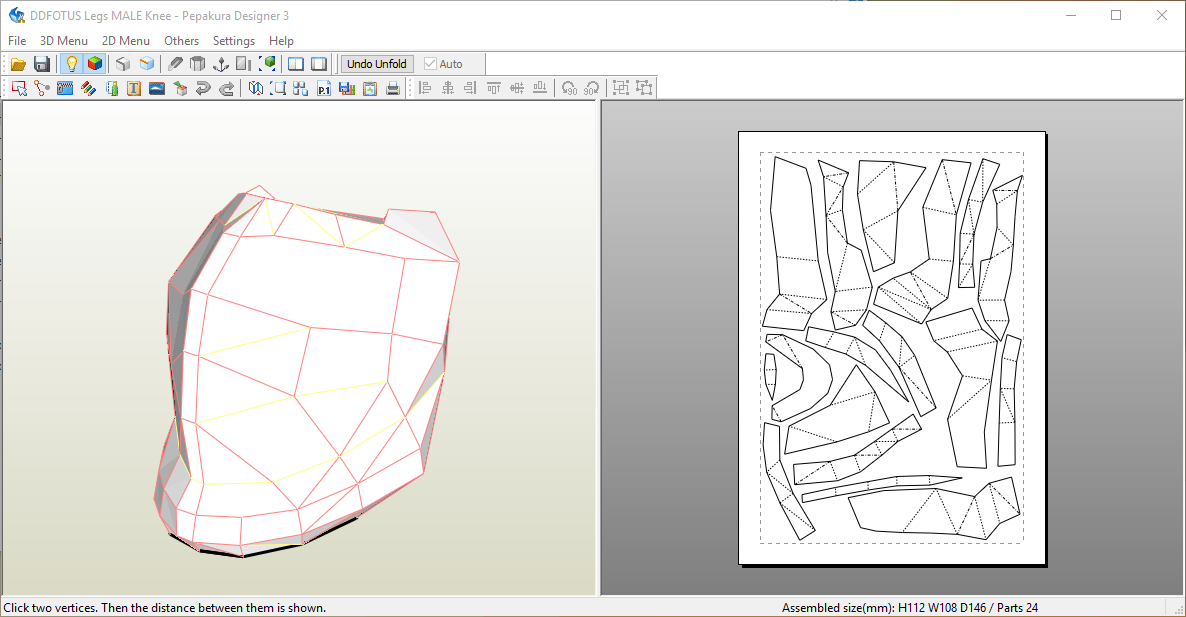Select the Input Text tool
The width and height of the screenshot is (1186, 617).
pos(134,88)
